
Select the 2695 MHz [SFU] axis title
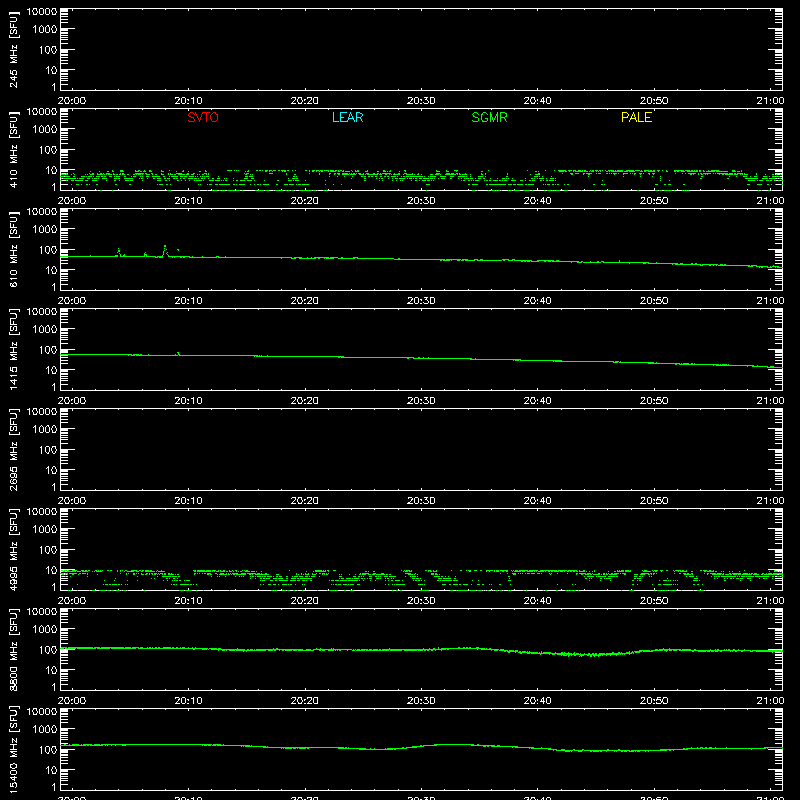[x=13, y=449]
